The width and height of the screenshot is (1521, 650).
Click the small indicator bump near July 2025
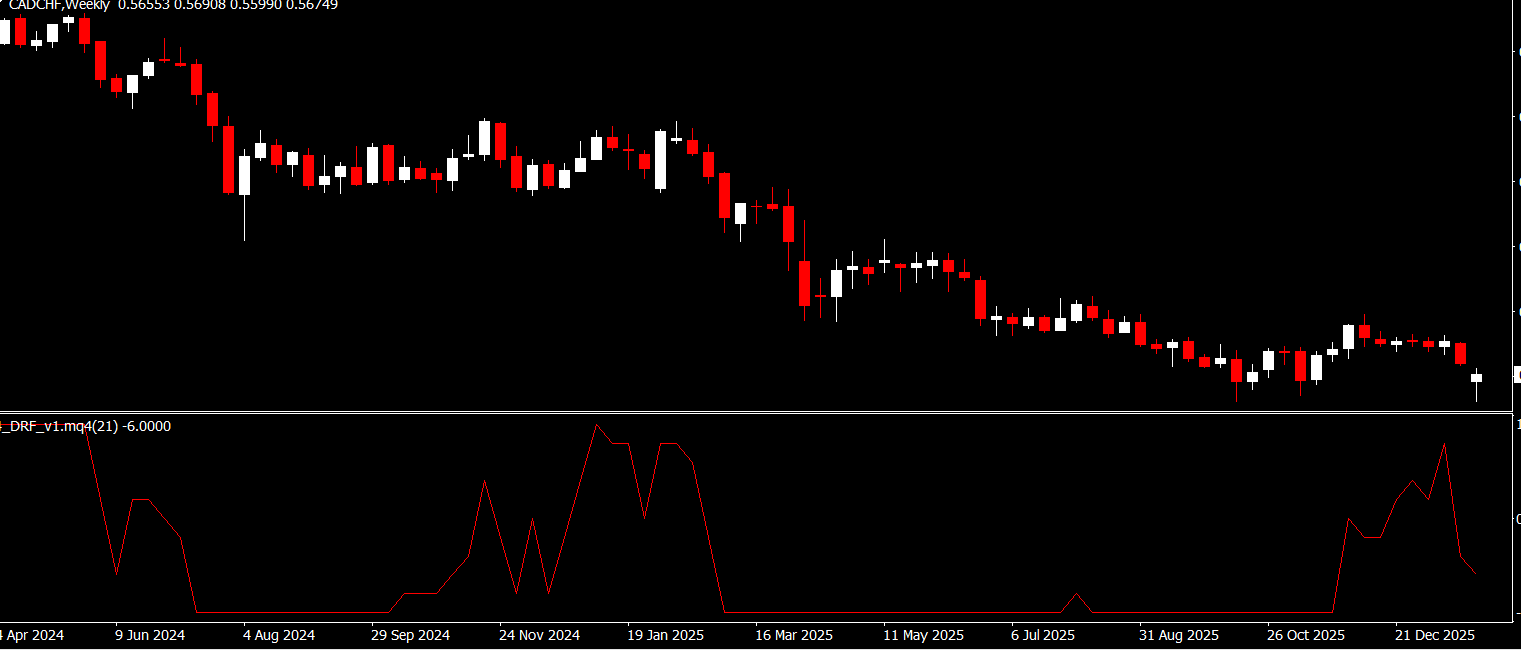click(x=1076, y=594)
